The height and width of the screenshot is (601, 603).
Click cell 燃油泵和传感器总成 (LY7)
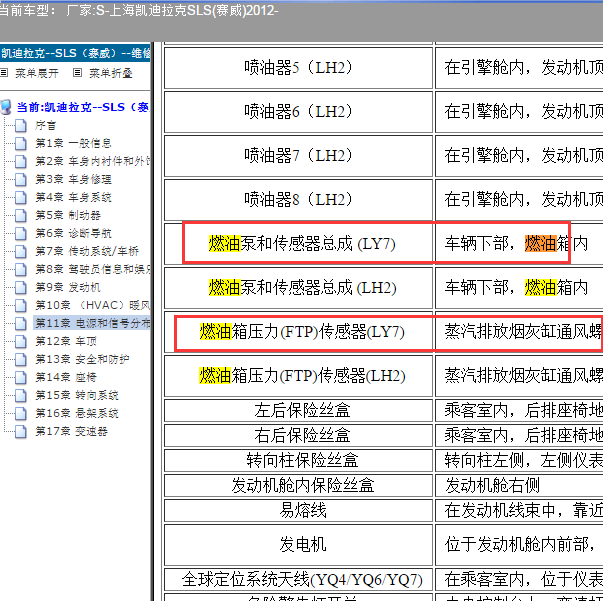pos(298,244)
